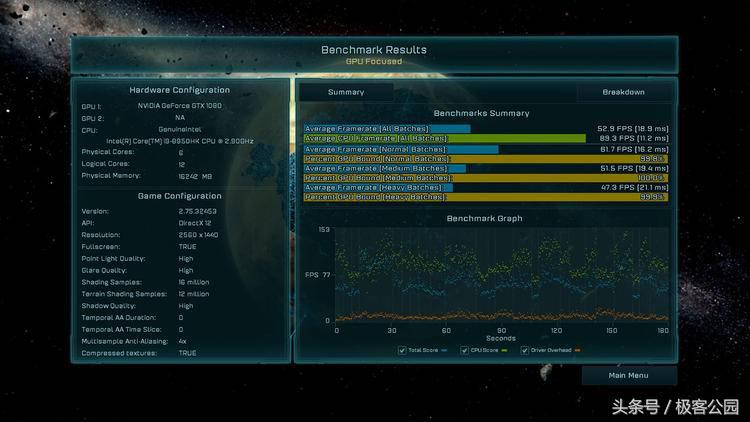
Task: Click the Average Framerate (Heavy Batches) bar
Action: click(x=378, y=188)
